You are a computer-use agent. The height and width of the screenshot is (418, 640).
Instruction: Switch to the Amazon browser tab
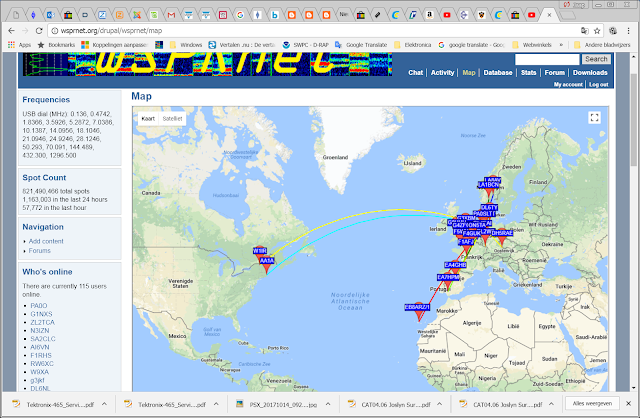pos(429,15)
